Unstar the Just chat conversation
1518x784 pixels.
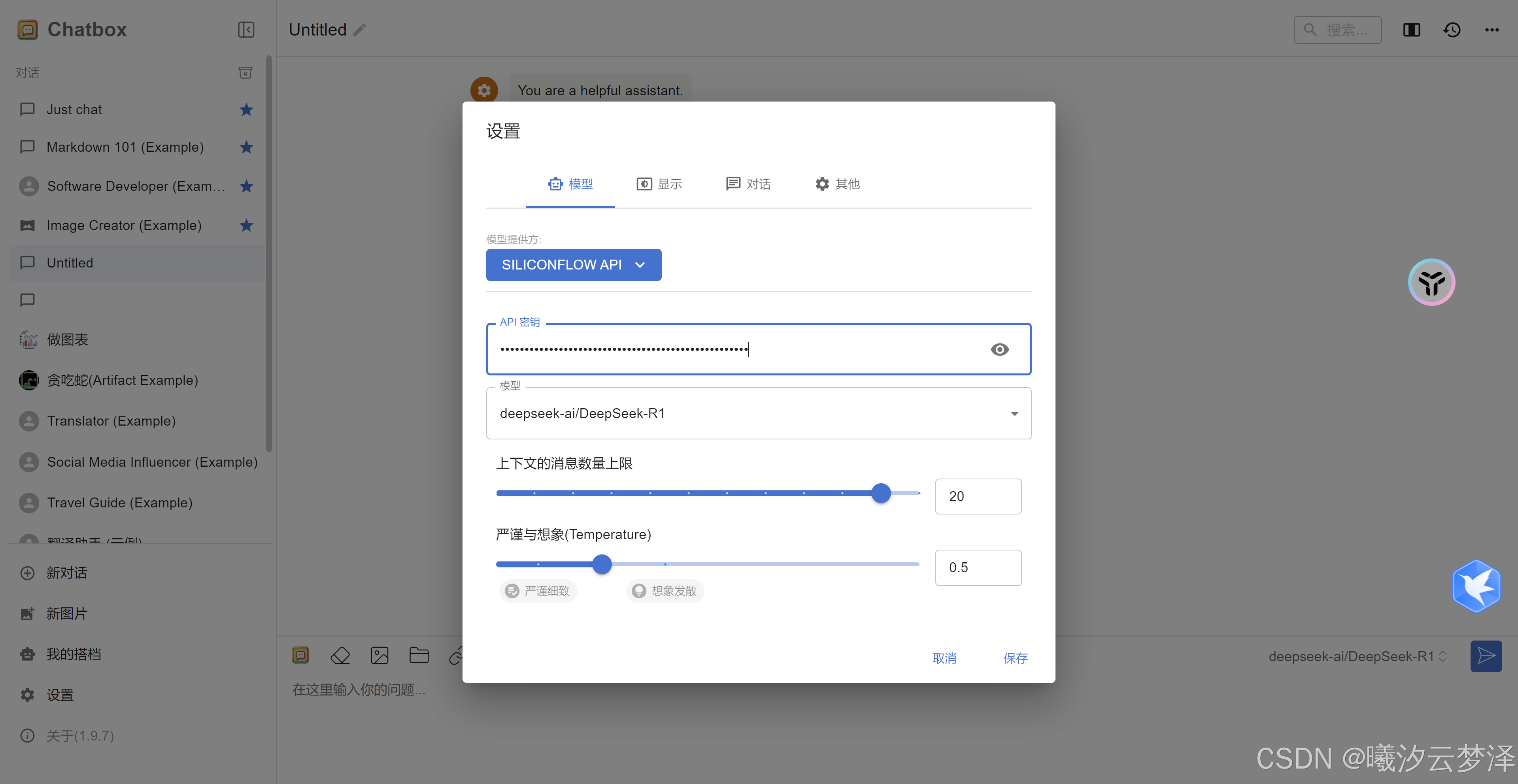click(x=246, y=109)
